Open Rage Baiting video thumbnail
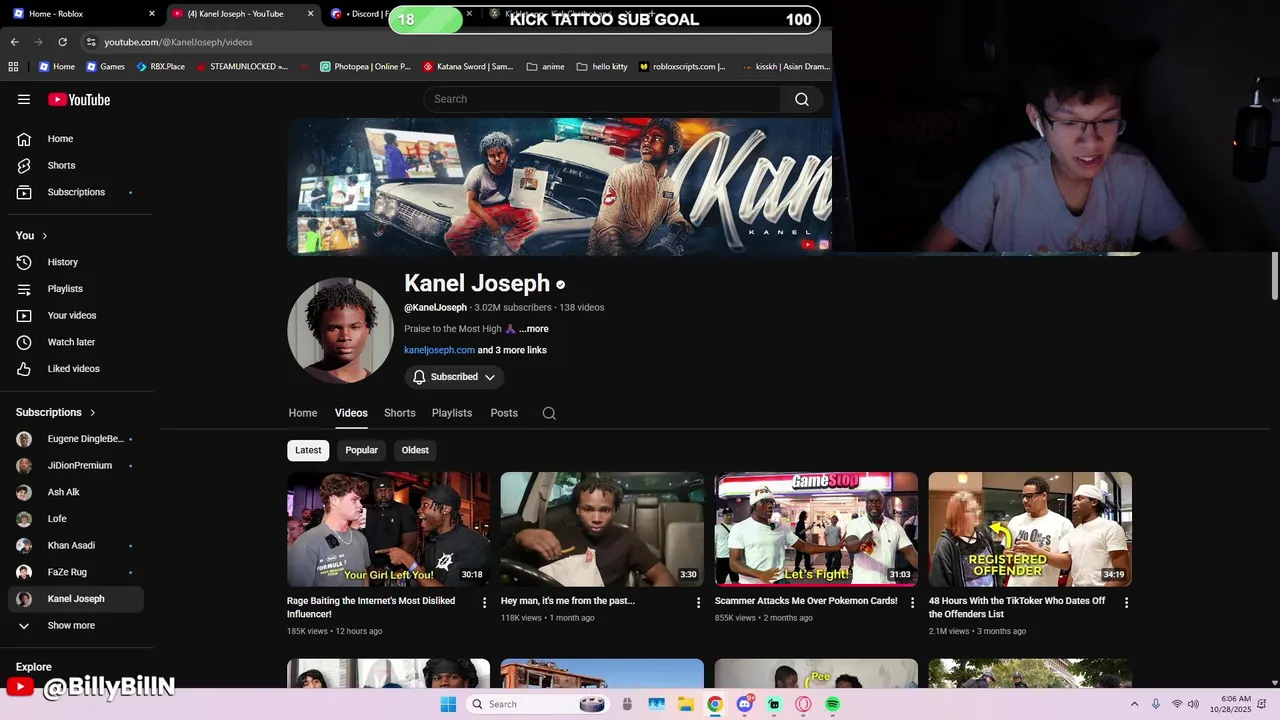 (388, 529)
